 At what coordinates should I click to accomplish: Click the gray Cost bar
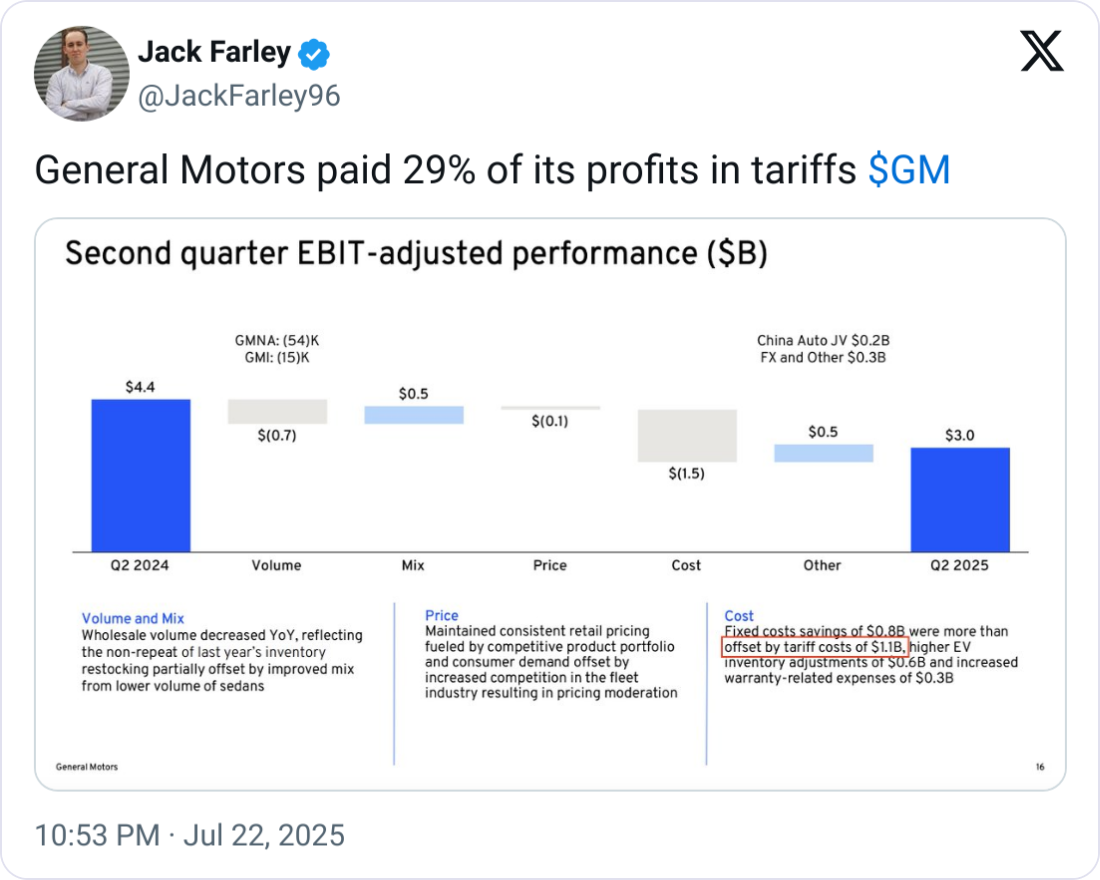pyautogui.click(x=687, y=435)
